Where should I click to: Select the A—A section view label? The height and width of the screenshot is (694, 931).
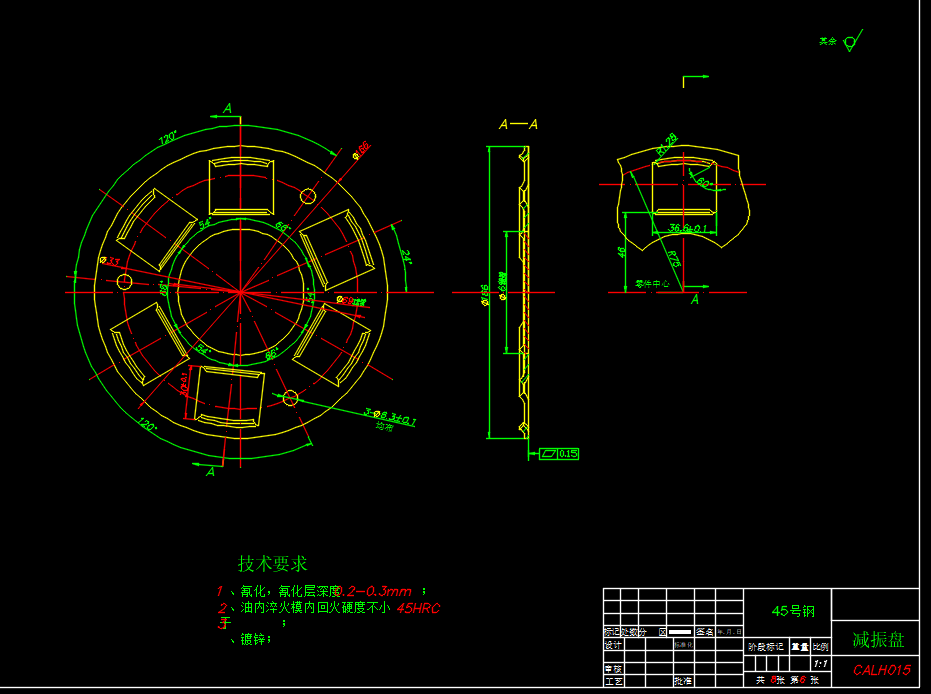519,125
